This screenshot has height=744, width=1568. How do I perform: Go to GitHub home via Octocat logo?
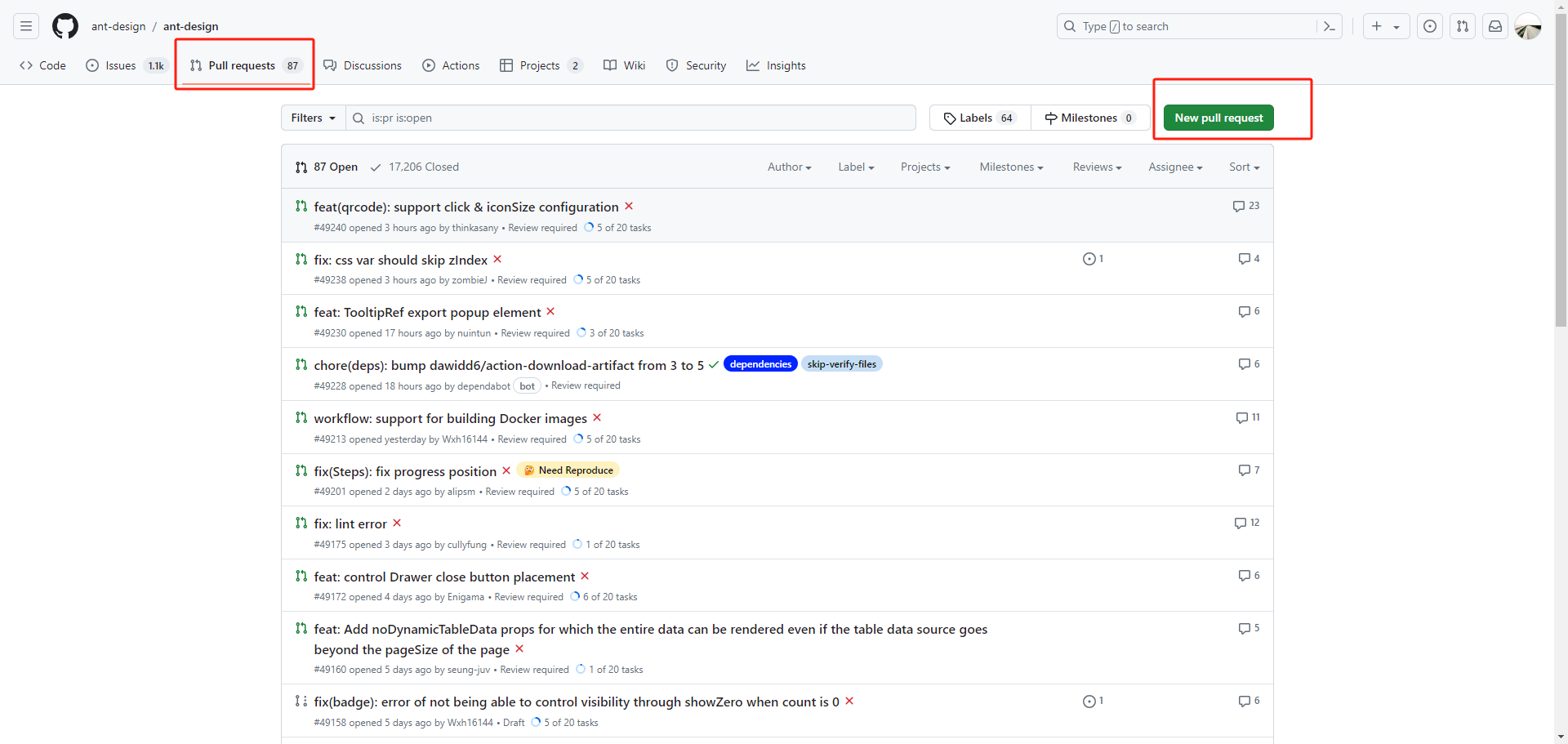click(65, 26)
